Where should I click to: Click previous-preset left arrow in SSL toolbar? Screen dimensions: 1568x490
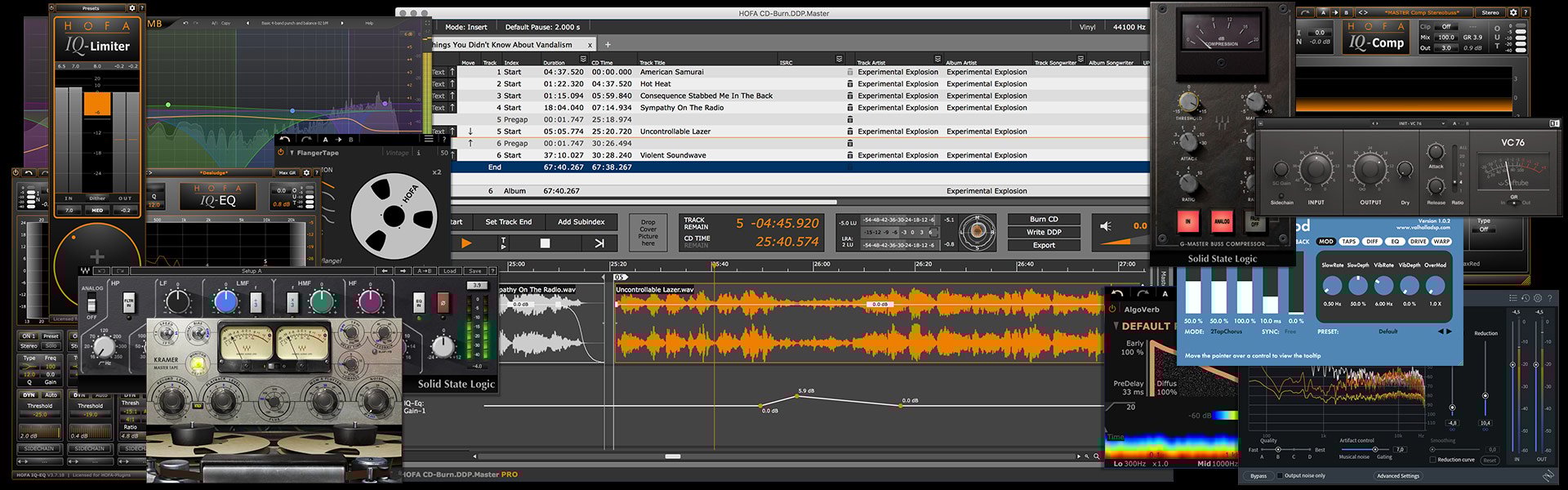[384, 270]
